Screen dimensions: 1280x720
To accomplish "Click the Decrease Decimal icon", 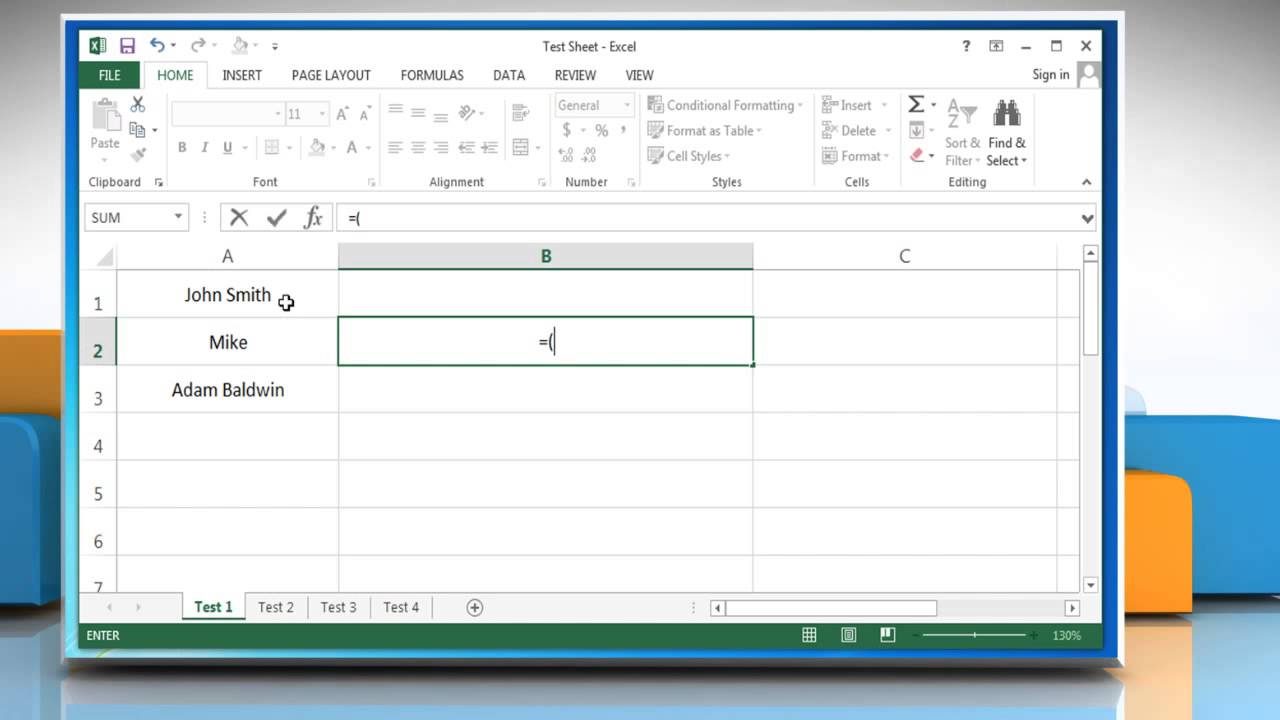I will click(589, 155).
